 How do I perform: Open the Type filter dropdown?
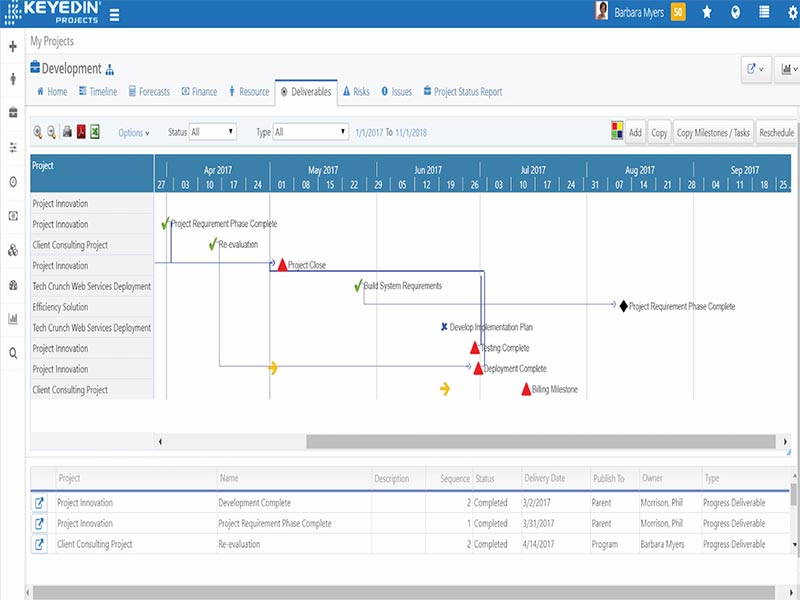tap(311, 132)
